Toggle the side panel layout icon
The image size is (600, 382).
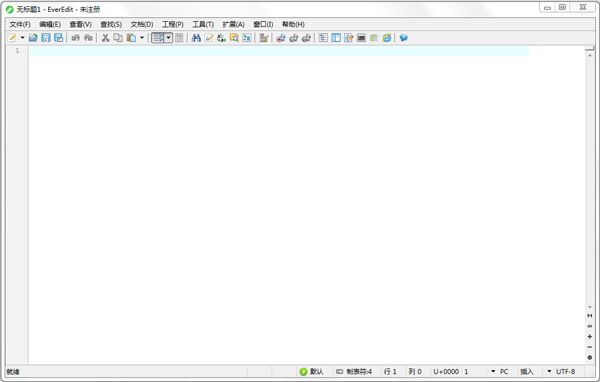(x=336, y=38)
